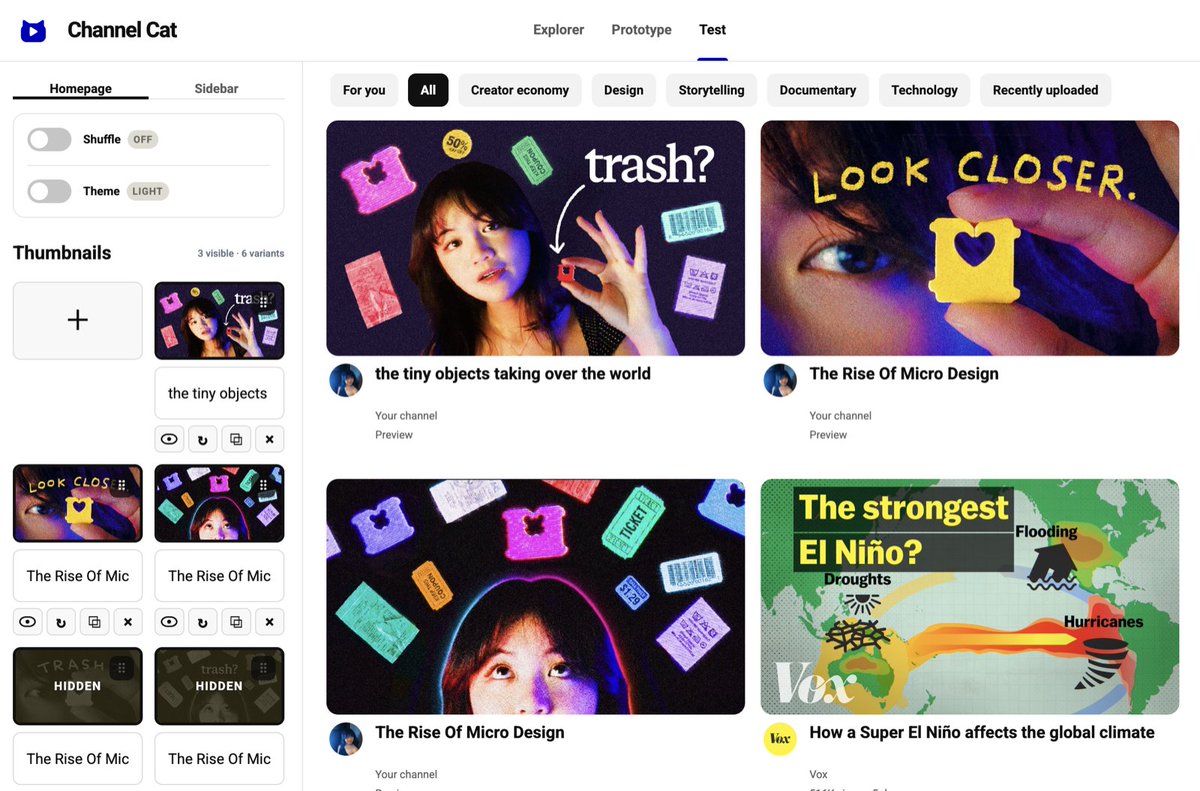The image size is (1200, 791).
Task: Delete the floating tickets sidebar variant
Action: 269,622
